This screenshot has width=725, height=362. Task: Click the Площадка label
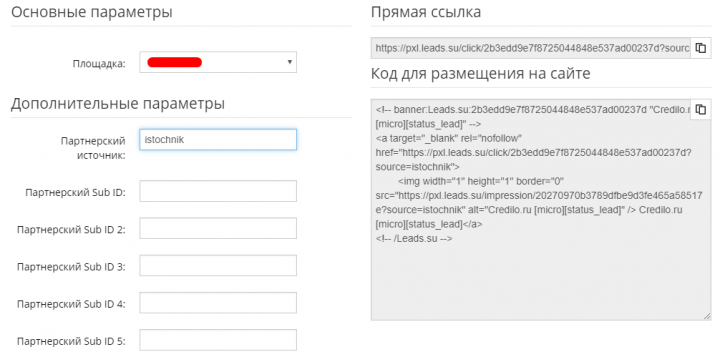click(x=99, y=64)
